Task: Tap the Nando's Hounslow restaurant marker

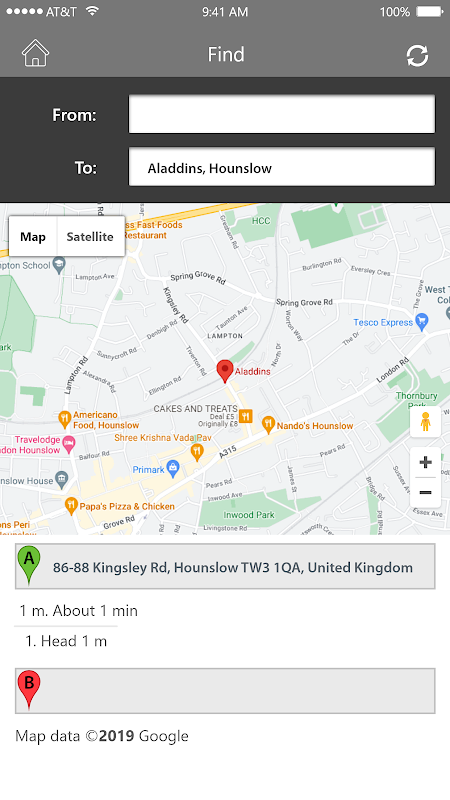Action: click(x=268, y=424)
